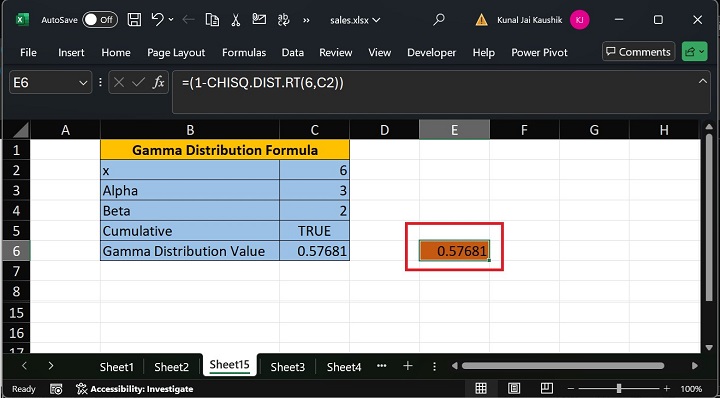
Task: Add a new sheet with plus button
Action: click(x=407, y=366)
